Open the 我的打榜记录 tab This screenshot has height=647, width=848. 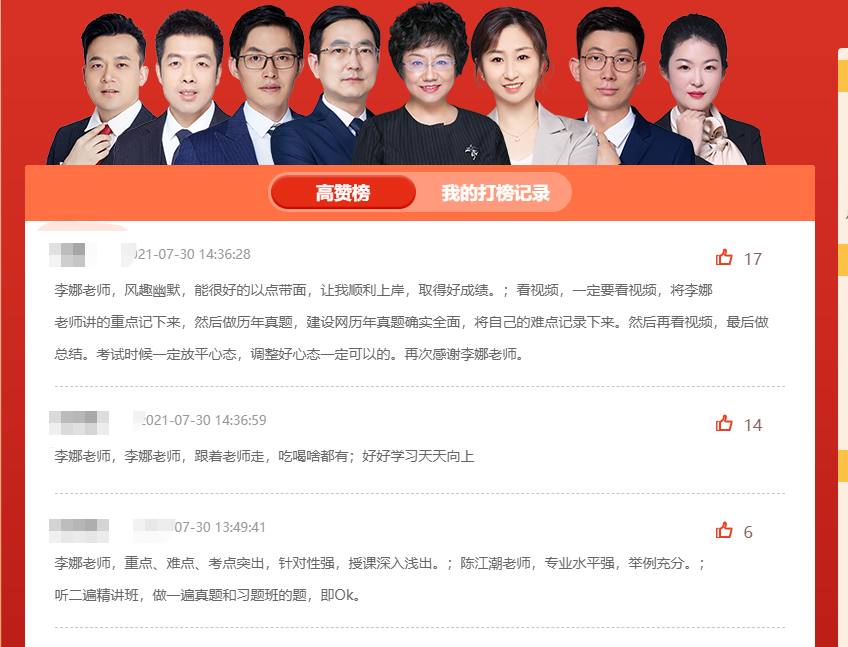[495, 193]
